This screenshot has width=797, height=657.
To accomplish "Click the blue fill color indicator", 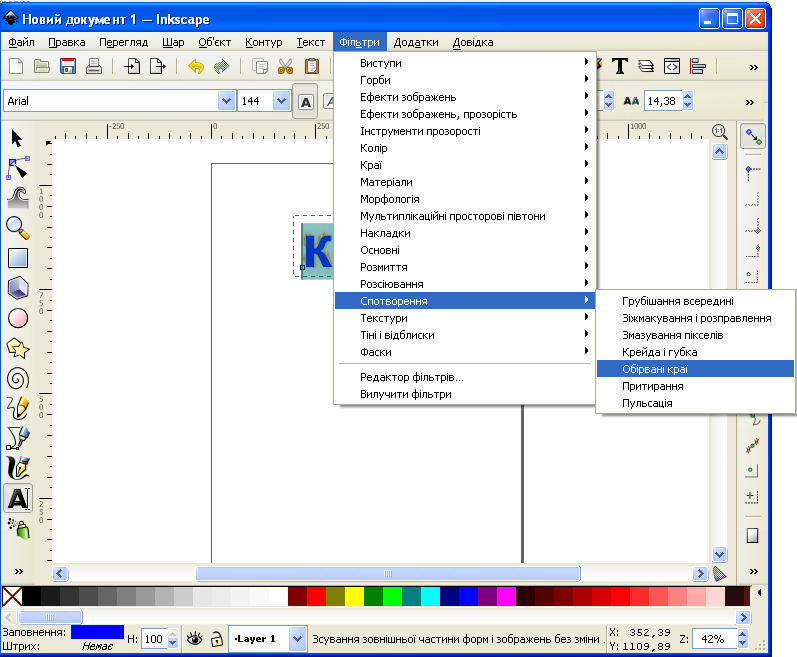I will [x=97, y=632].
